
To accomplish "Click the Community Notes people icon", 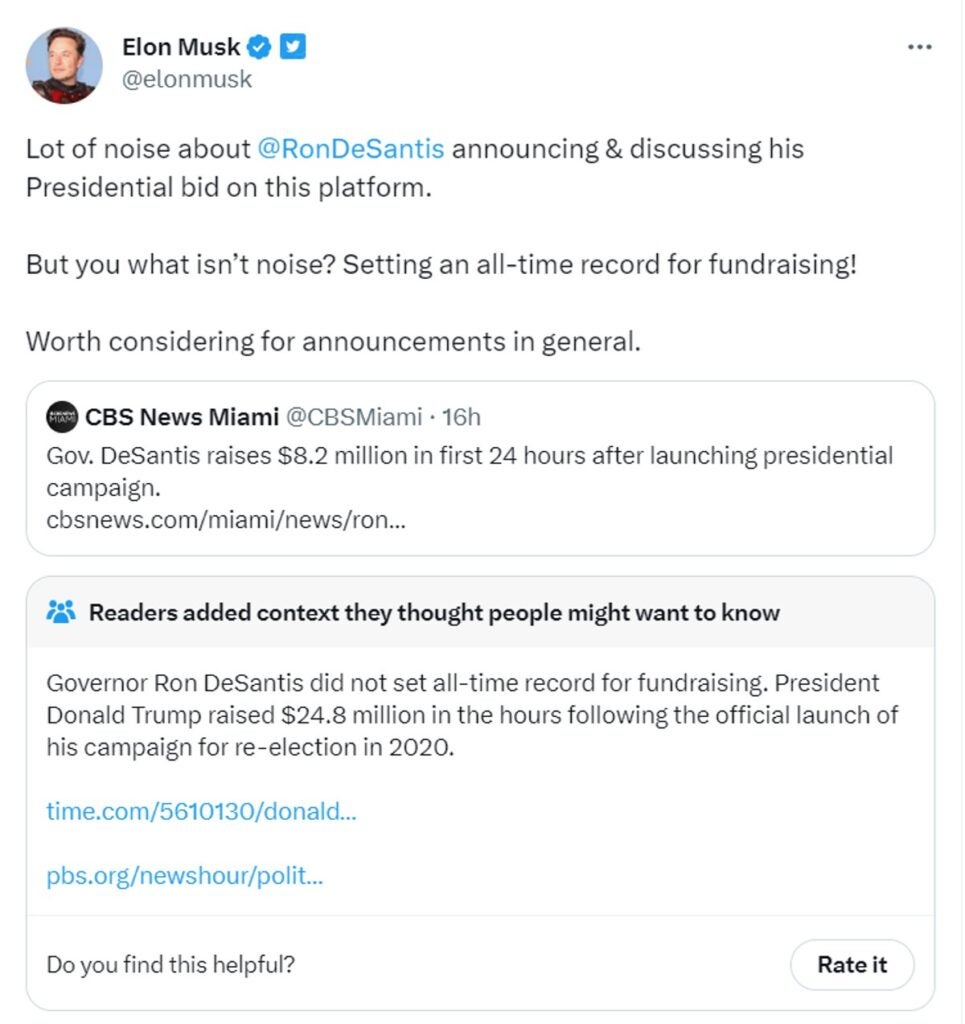I will click(61, 612).
